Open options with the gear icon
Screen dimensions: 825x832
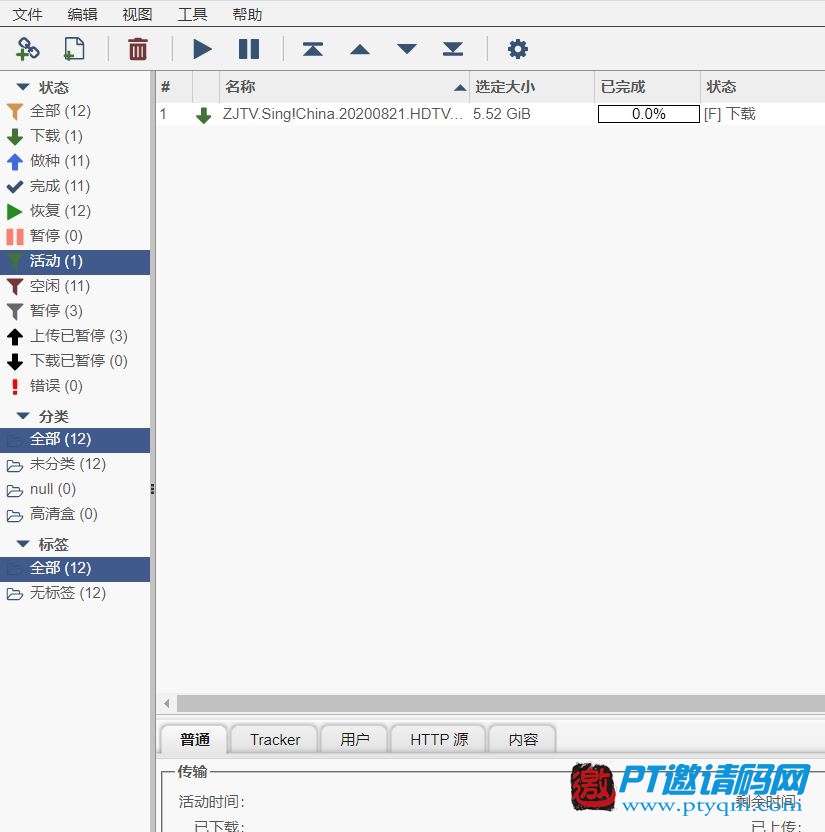click(x=517, y=49)
